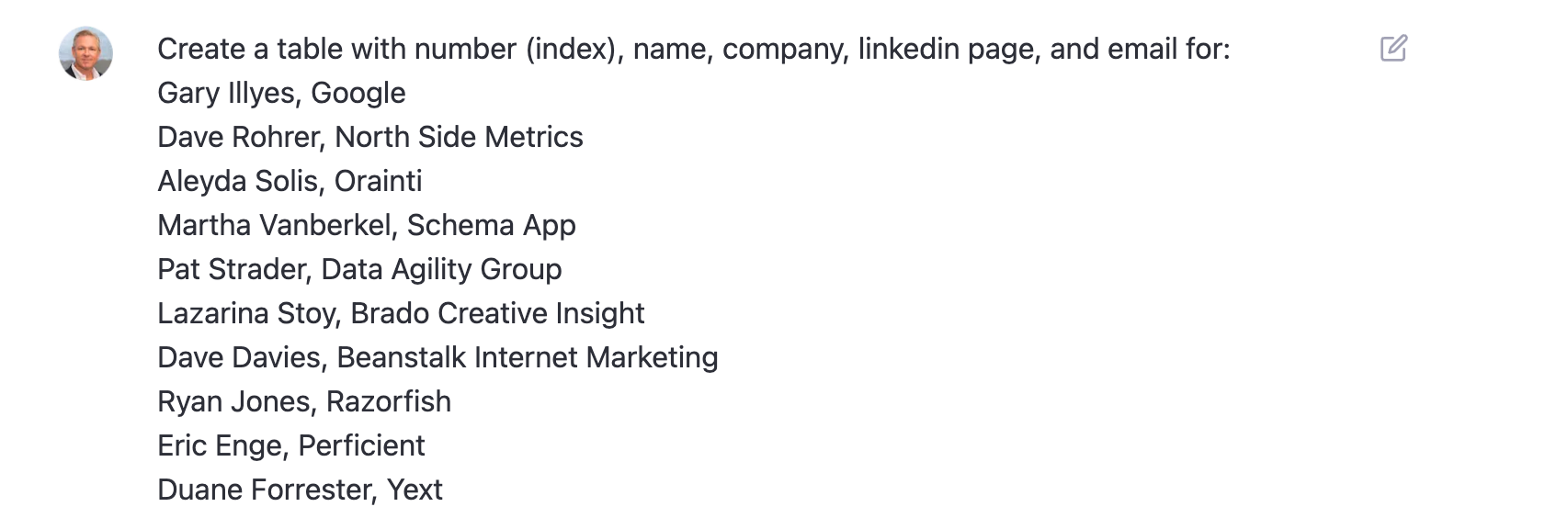Image resolution: width=1568 pixels, height=518 pixels.
Task: Click the name Gary Illyes
Action: tap(229, 93)
